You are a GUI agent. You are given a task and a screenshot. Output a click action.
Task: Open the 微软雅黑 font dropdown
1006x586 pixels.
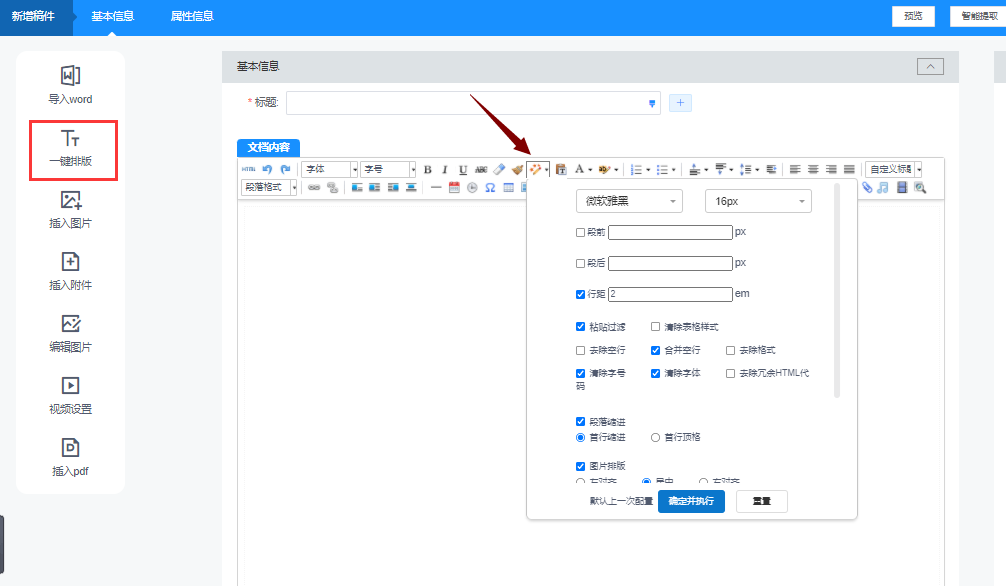click(x=629, y=201)
